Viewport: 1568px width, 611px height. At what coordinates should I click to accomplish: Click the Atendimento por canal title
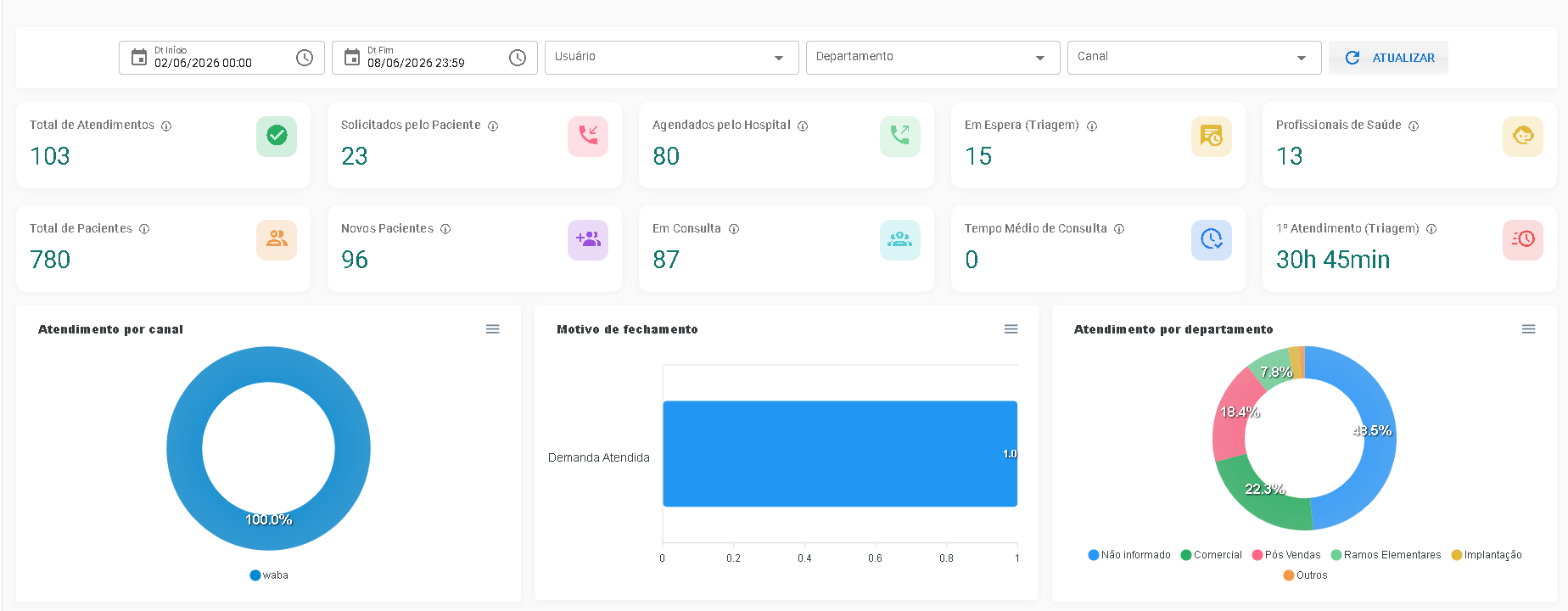tap(110, 329)
